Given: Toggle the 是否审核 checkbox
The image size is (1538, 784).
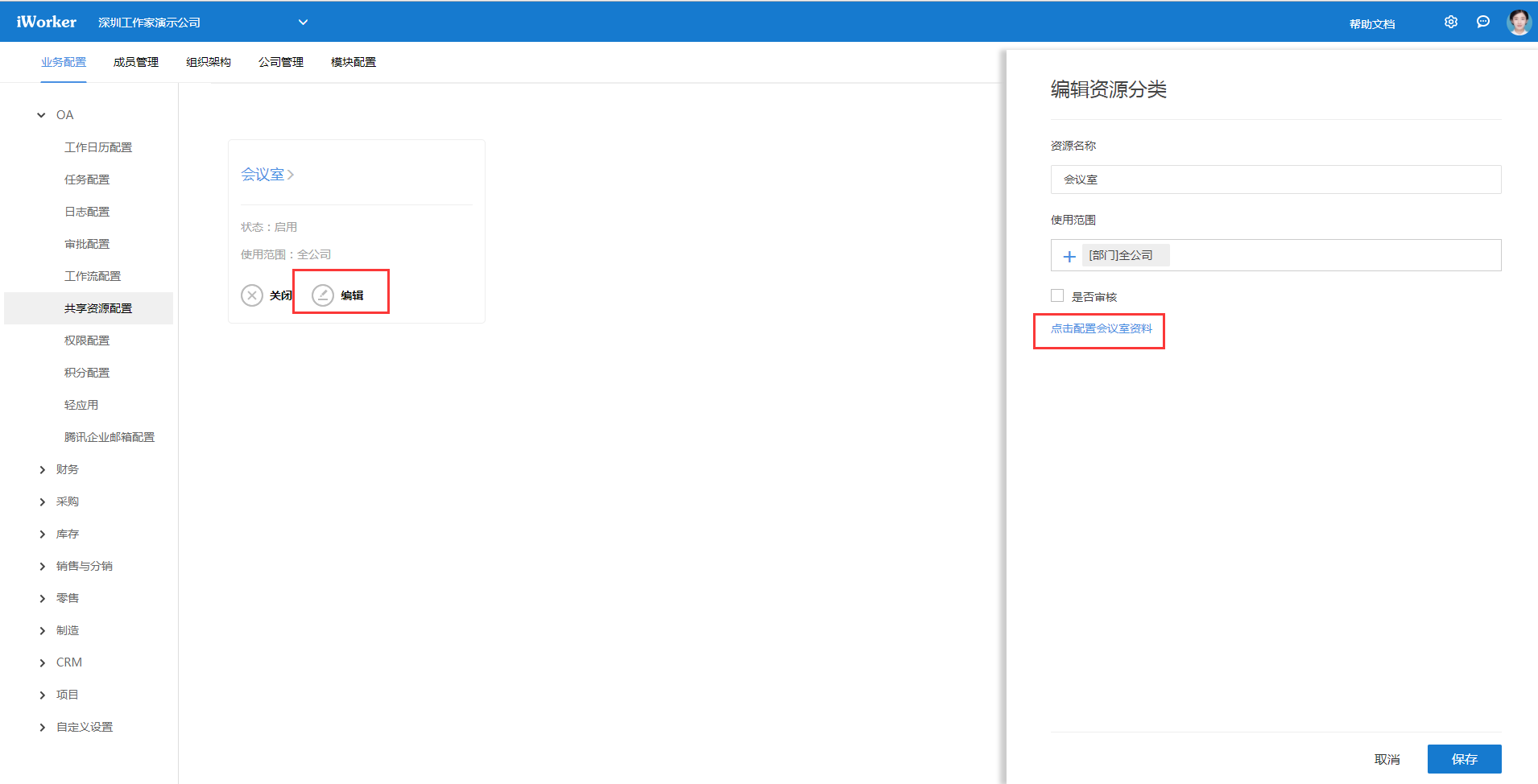Looking at the screenshot, I should (1057, 295).
